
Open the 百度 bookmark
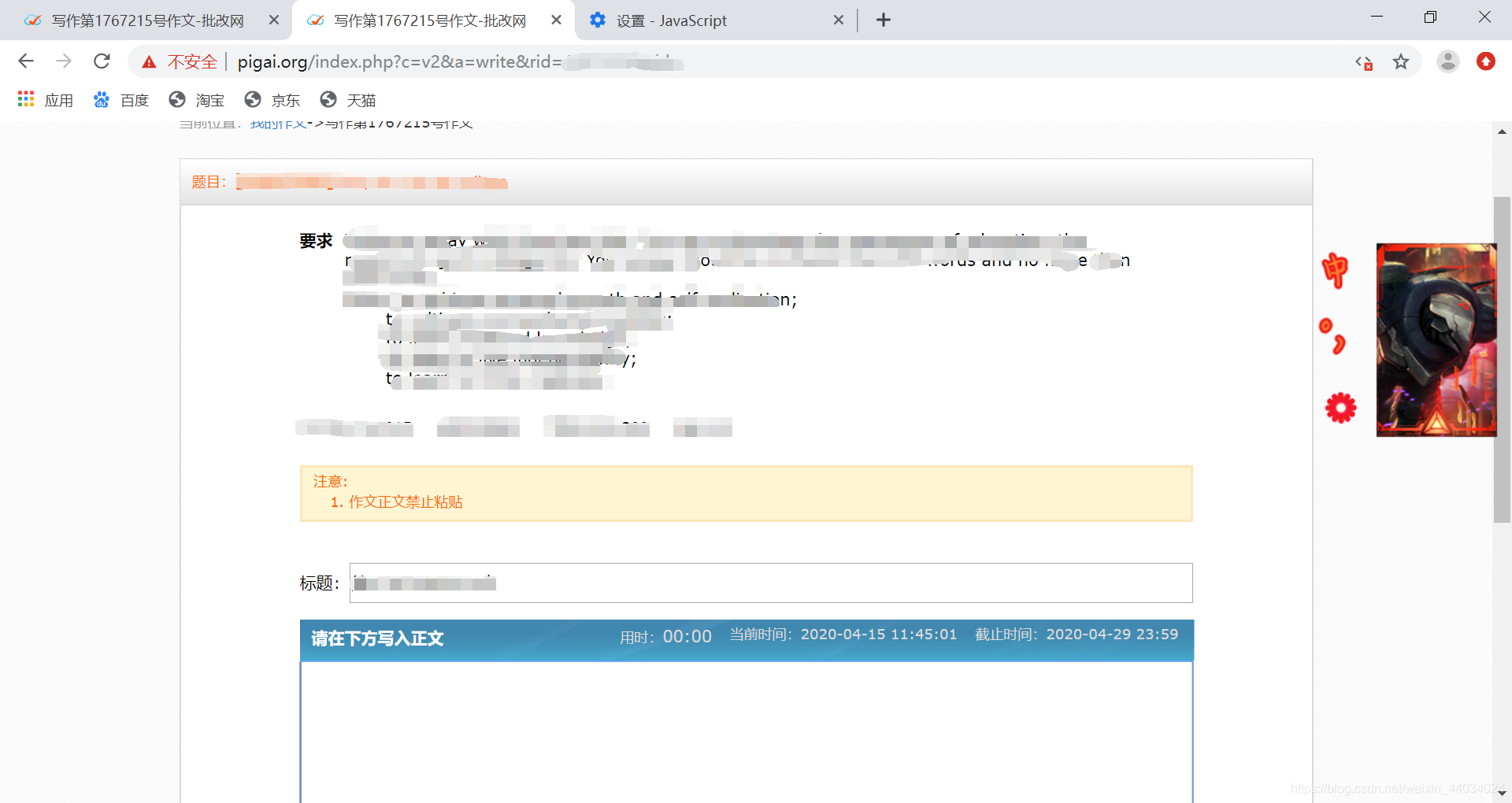(121, 100)
